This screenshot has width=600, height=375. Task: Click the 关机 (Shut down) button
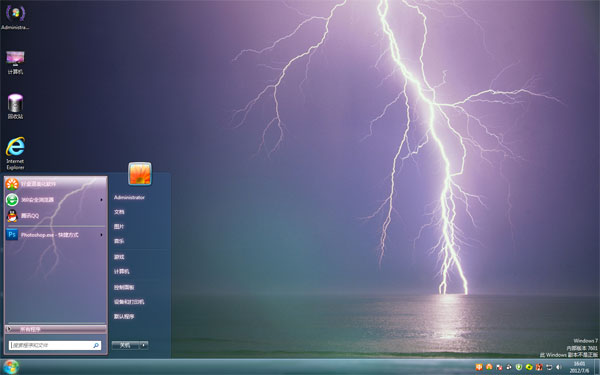coord(125,345)
